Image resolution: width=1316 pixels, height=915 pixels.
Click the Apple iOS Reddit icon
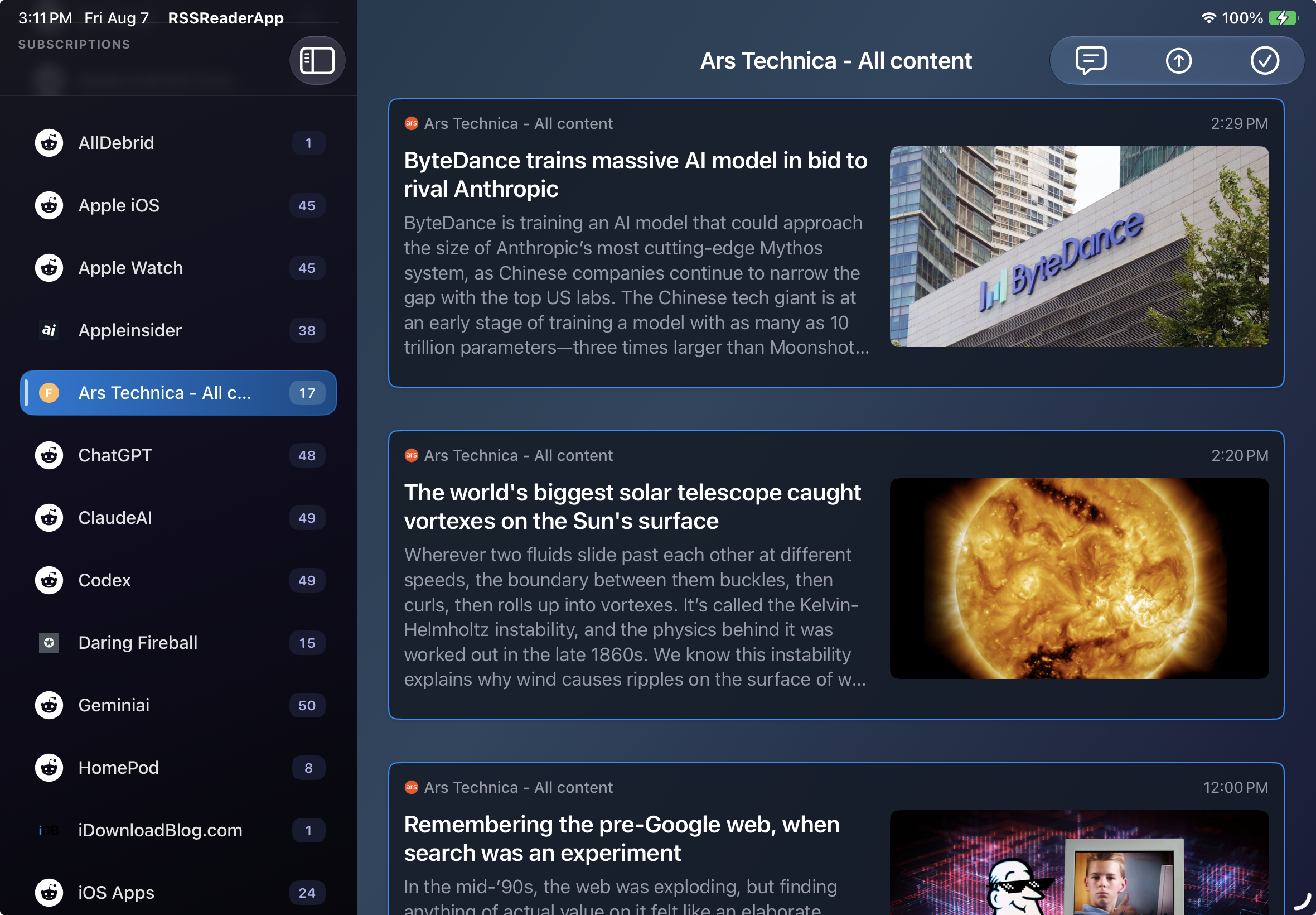49,205
